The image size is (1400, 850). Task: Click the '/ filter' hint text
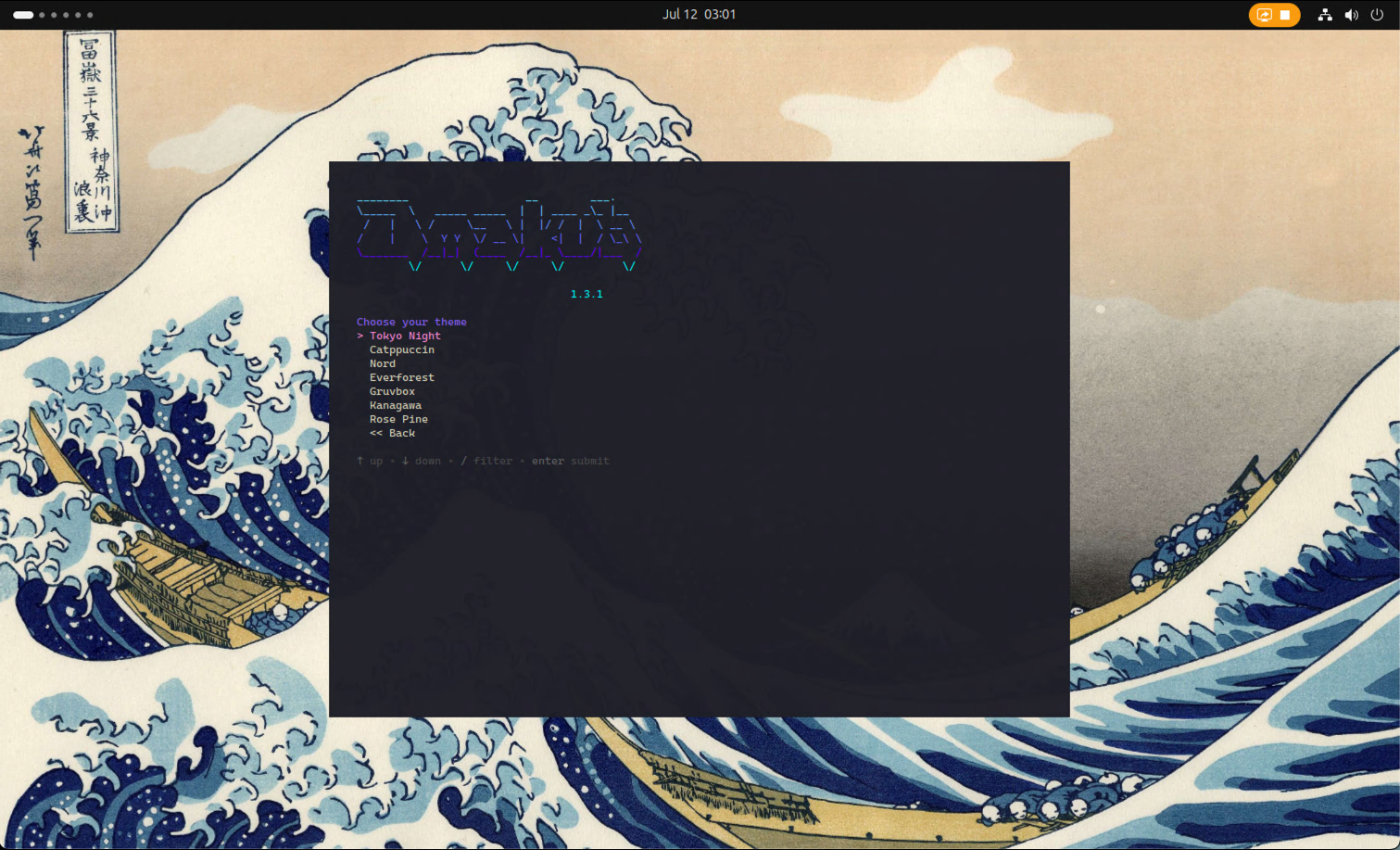[x=486, y=461]
